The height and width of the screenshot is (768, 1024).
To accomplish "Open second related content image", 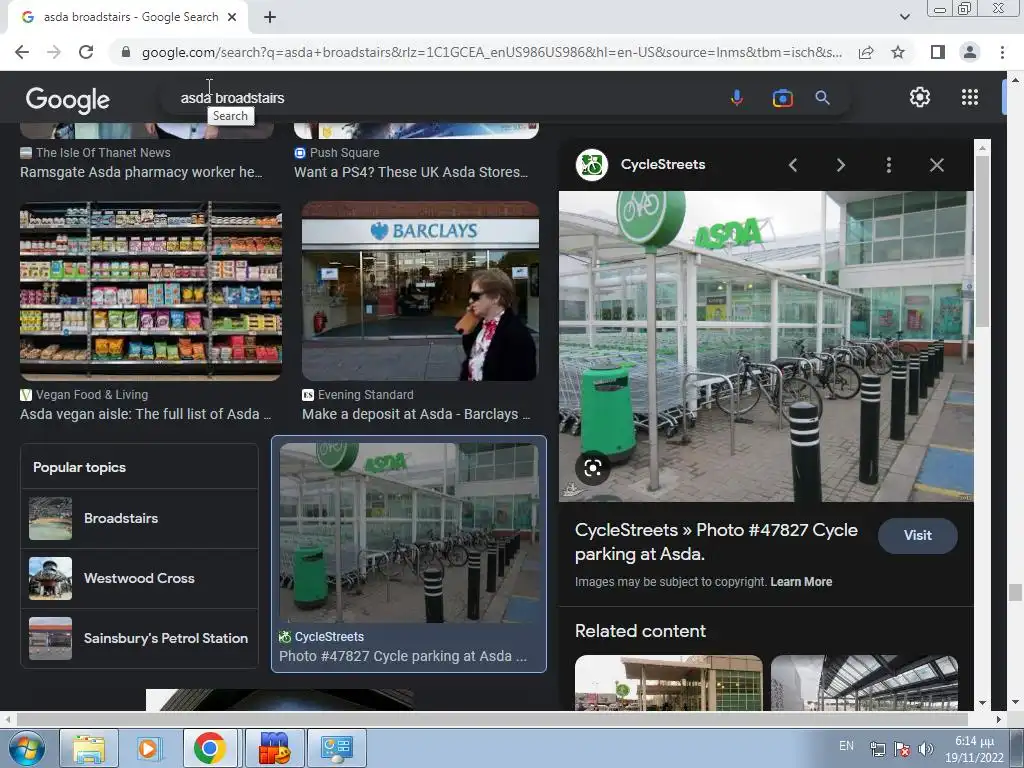I will 864,682.
